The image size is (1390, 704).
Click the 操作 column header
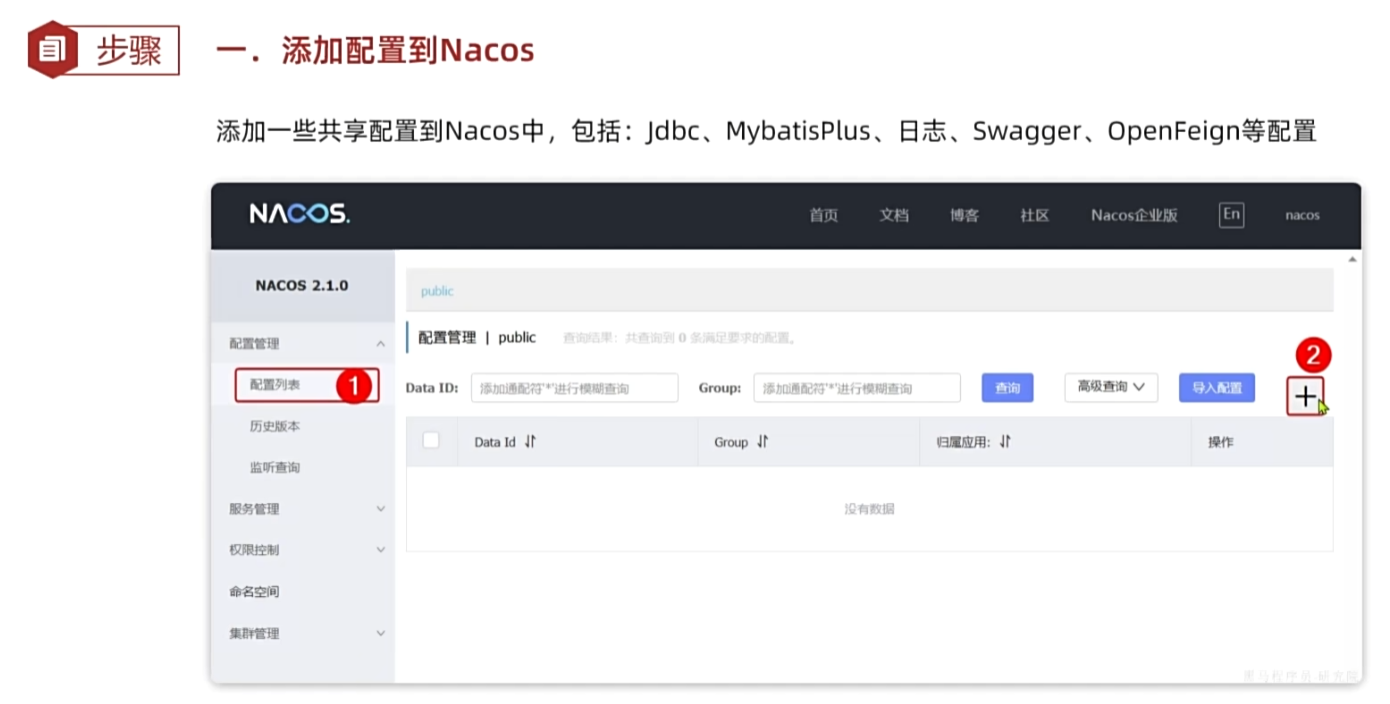pyautogui.click(x=1220, y=442)
